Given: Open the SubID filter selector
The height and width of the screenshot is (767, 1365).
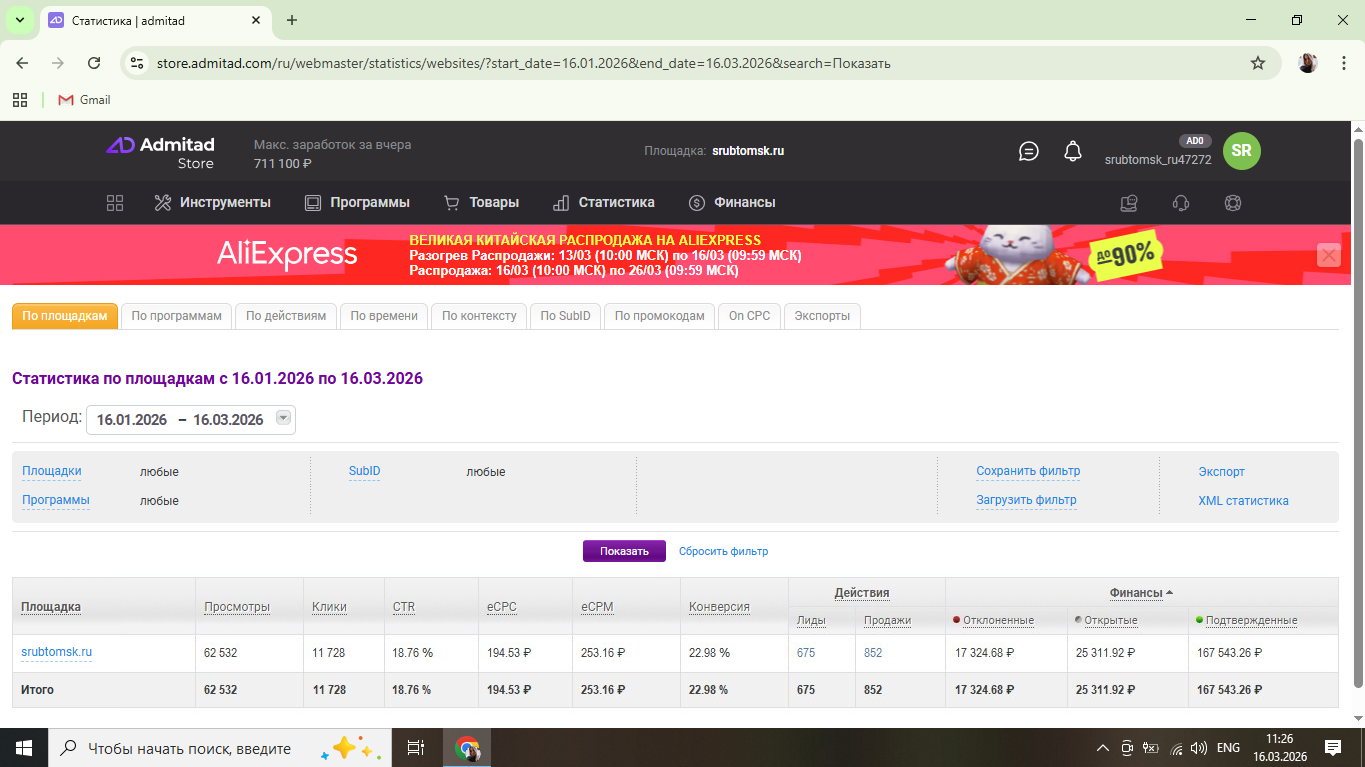Looking at the screenshot, I should (364, 471).
